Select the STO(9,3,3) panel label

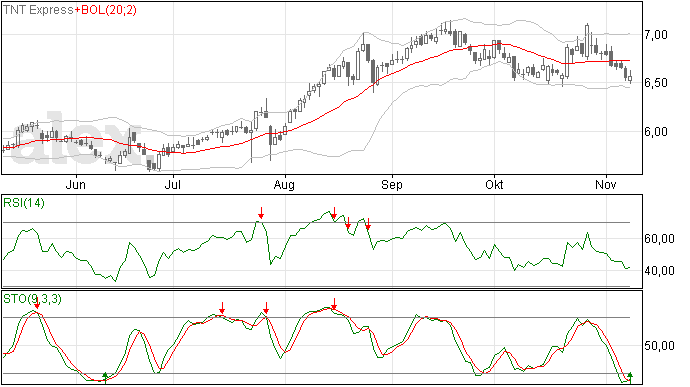[32, 299]
